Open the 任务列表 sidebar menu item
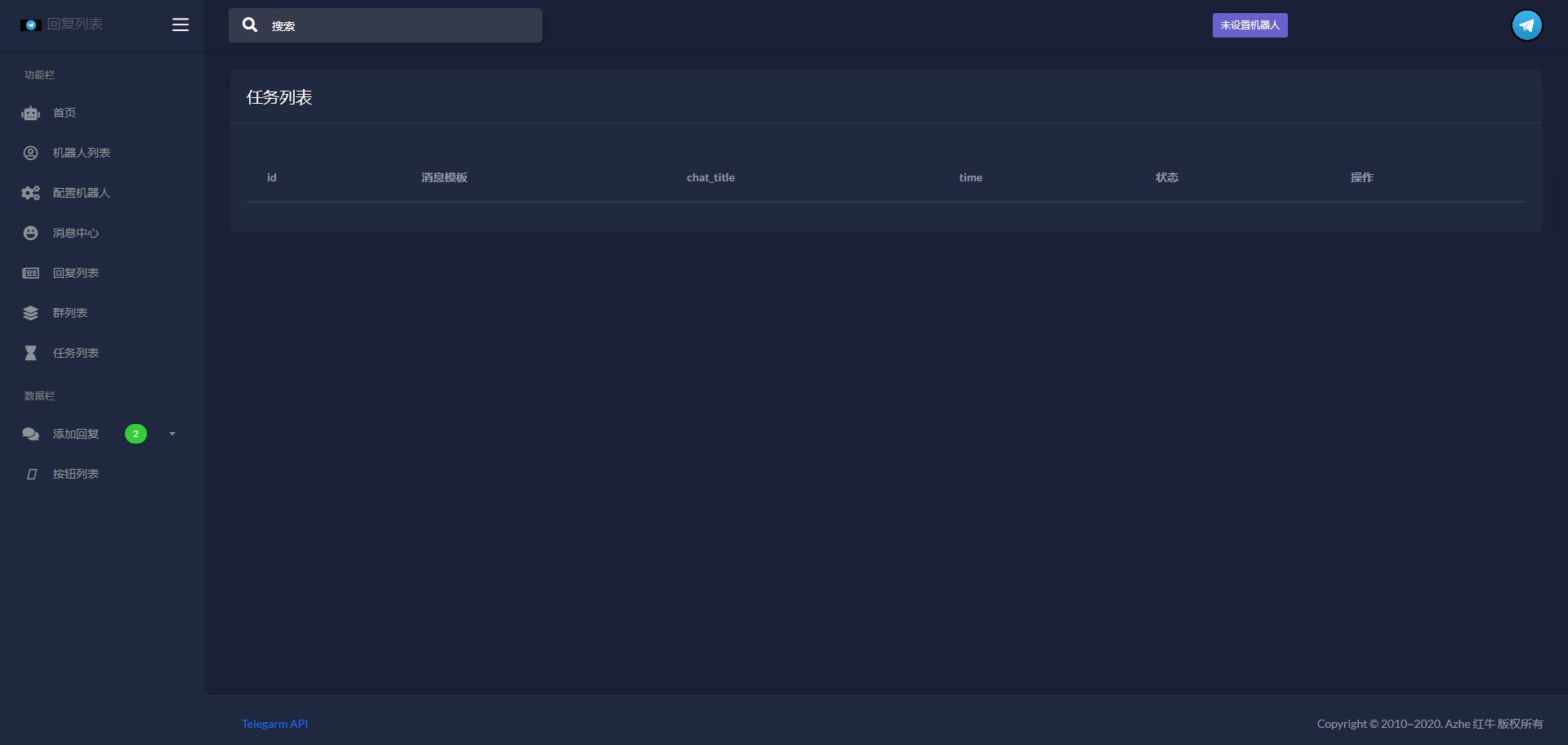 [76, 353]
